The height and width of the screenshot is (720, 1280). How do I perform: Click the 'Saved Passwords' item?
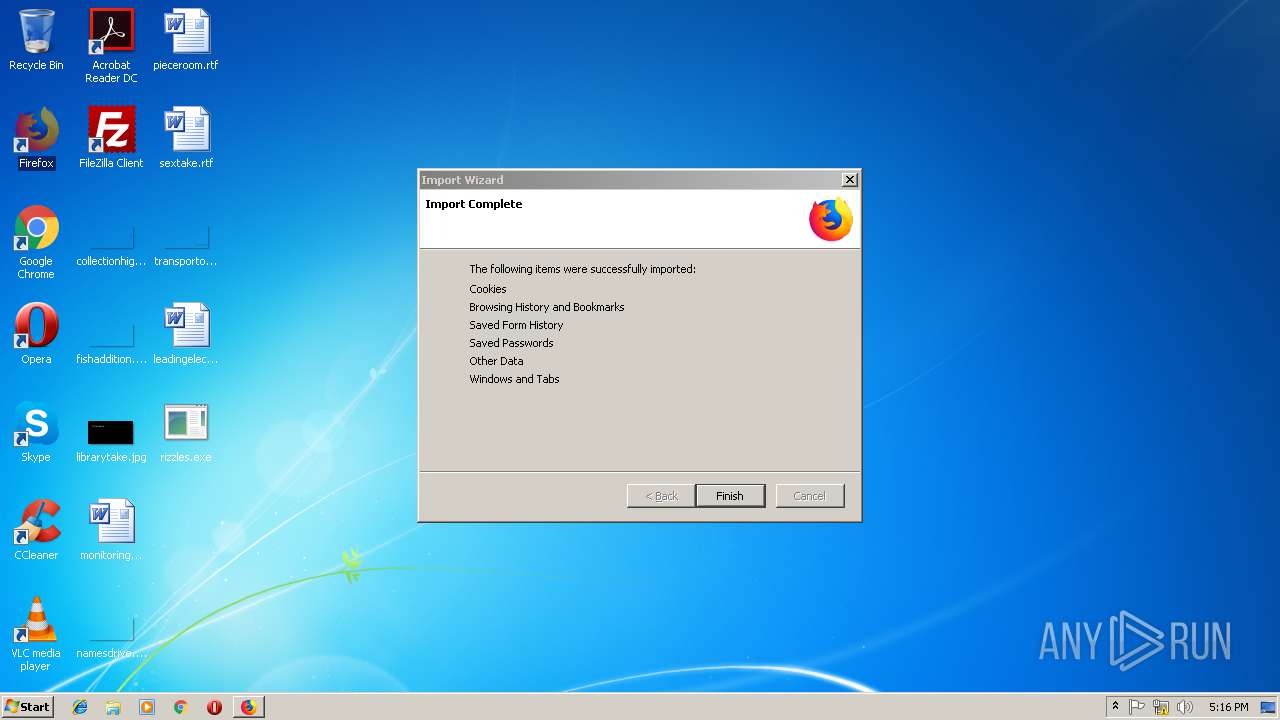(511, 343)
